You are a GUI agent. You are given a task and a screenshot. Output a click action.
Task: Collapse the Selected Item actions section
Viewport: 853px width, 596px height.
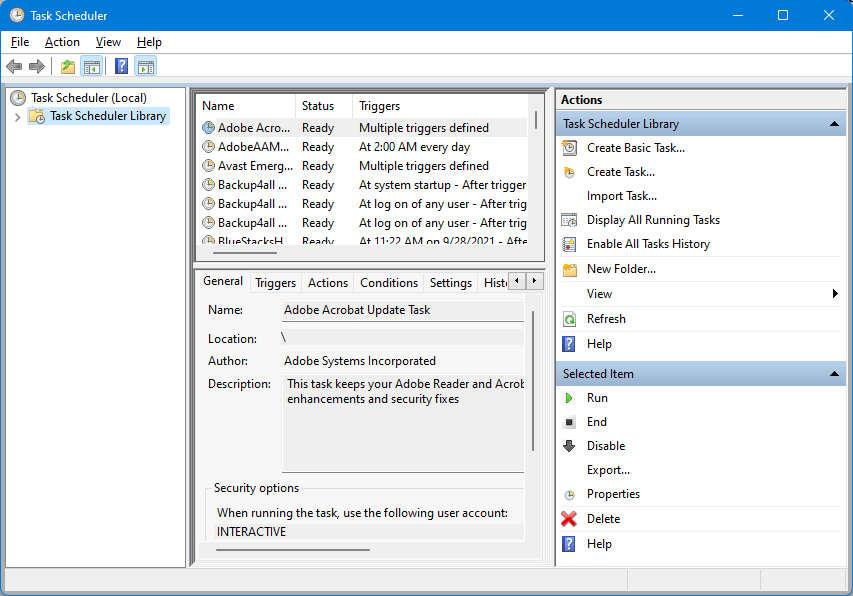pos(836,373)
